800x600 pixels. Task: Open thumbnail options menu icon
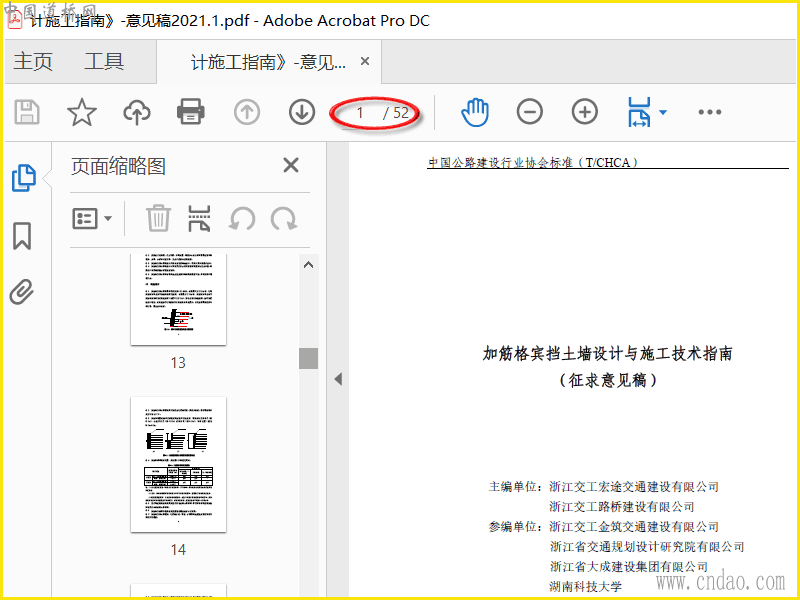[92, 219]
